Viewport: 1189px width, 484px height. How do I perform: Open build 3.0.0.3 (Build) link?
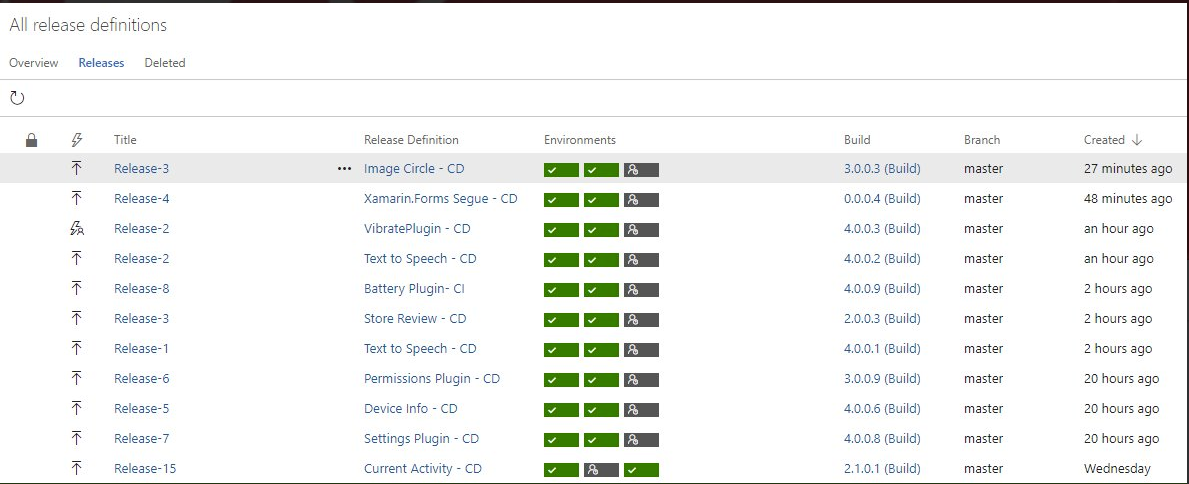pyautogui.click(x=882, y=168)
